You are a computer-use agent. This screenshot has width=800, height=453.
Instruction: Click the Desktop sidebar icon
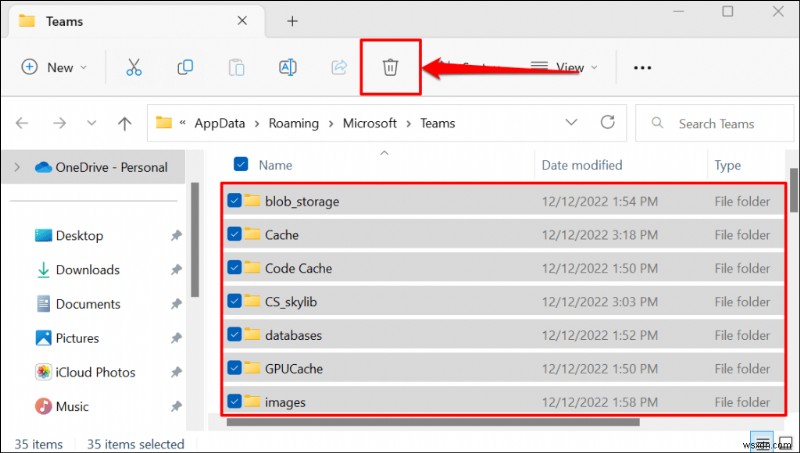click(x=43, y=235)
